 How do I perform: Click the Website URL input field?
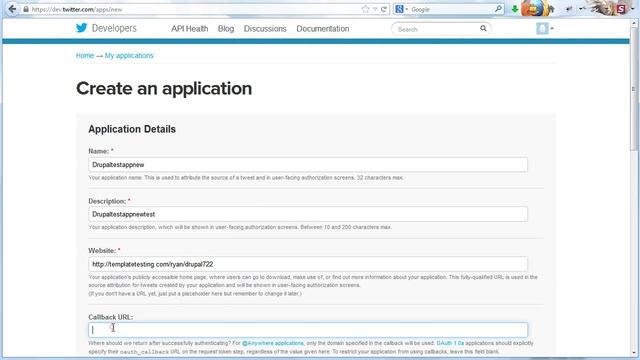pos(308,264)
